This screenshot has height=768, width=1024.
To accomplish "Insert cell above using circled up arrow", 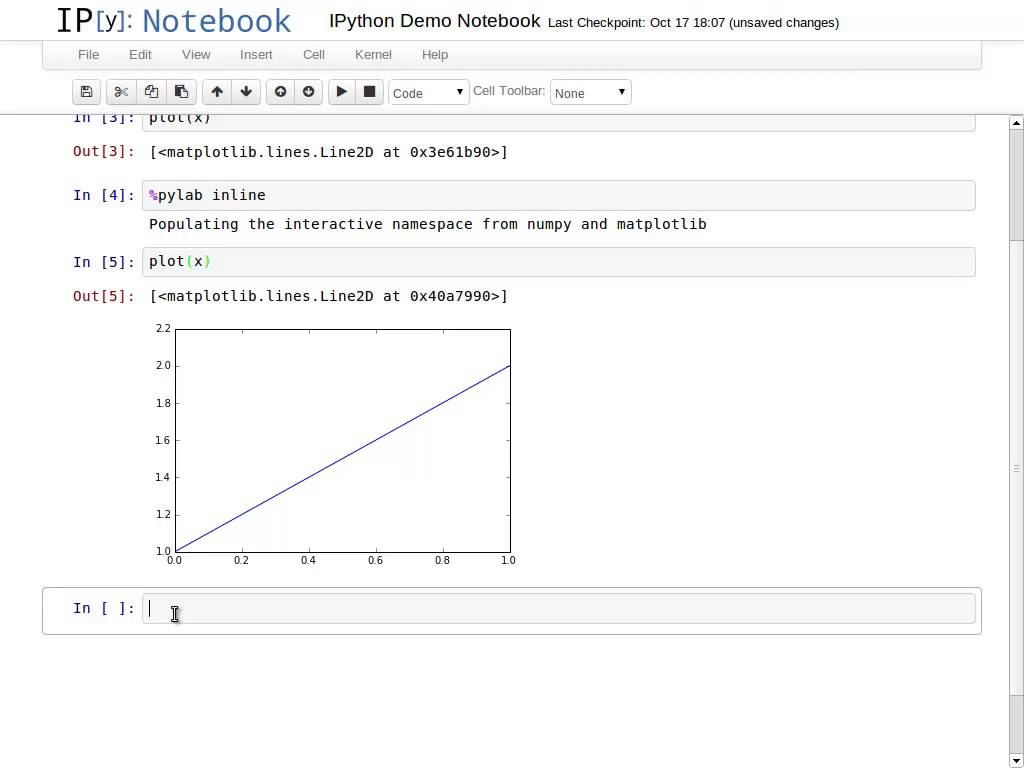I will pos(281,92).
